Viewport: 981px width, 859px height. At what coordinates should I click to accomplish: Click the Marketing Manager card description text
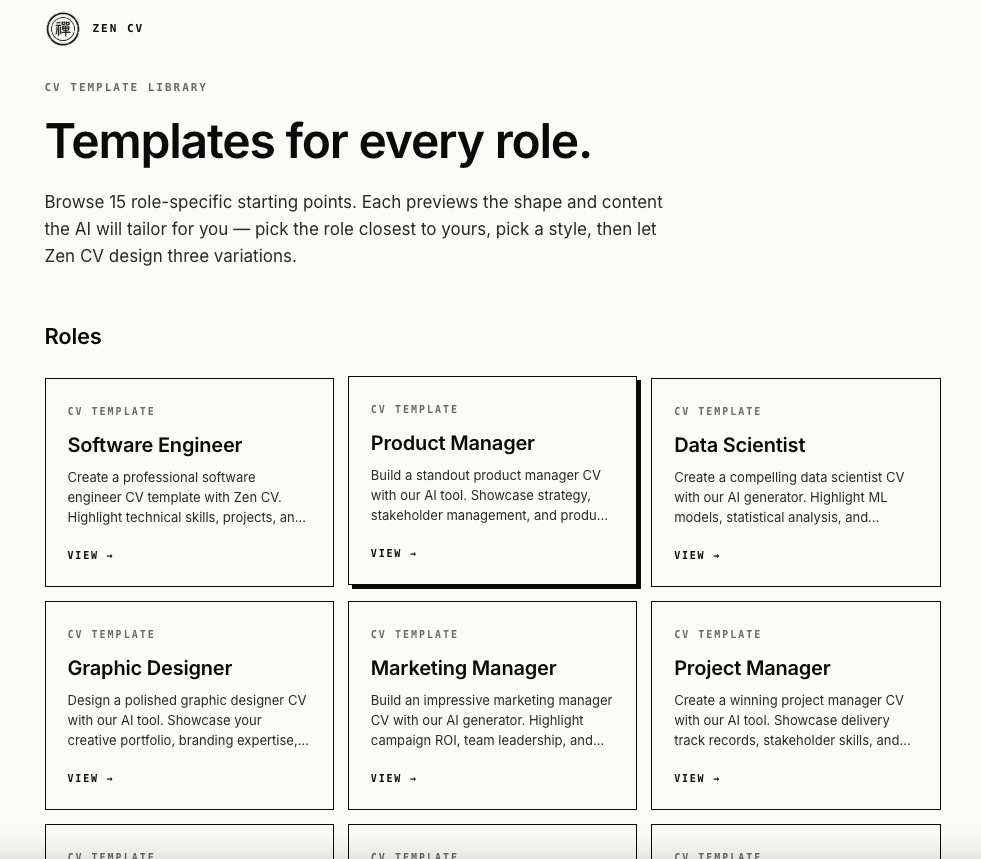point(491,720)
